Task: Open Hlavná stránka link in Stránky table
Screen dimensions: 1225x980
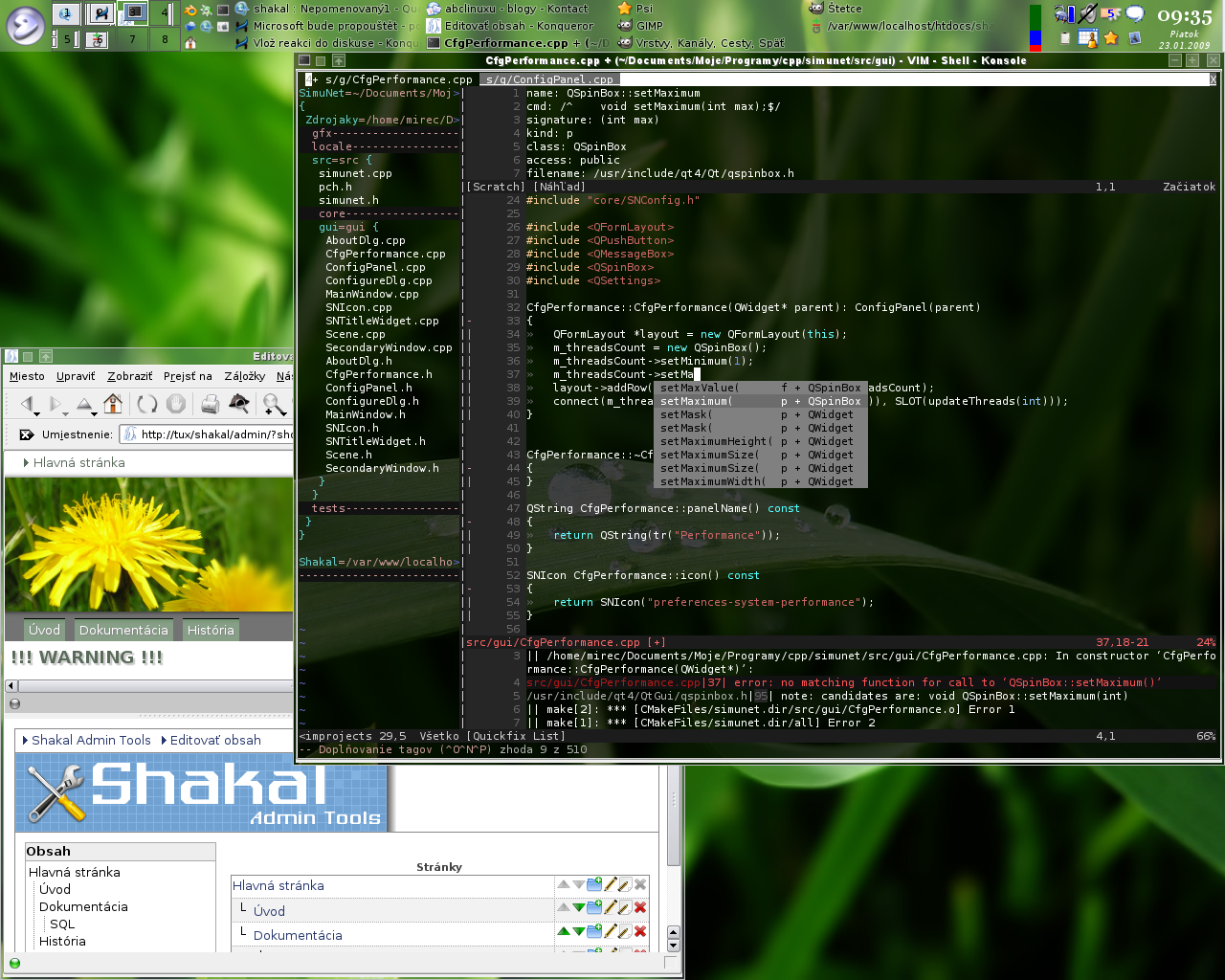Action: [x=278, y=885]
